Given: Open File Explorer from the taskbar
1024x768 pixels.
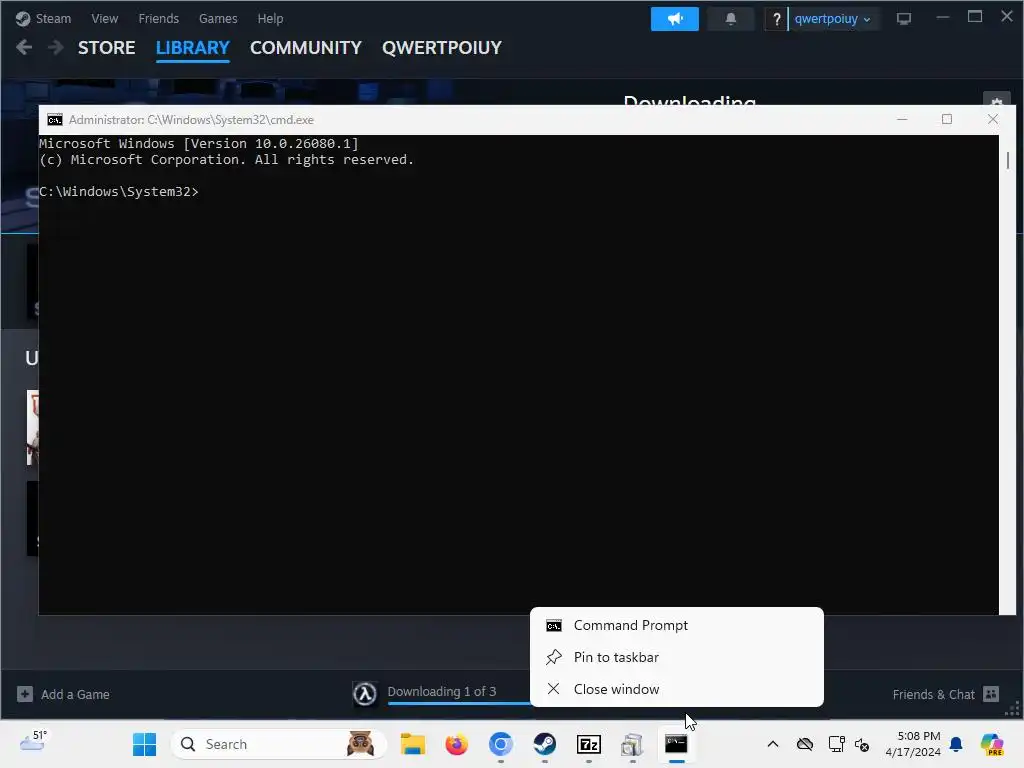Looking at the screenshot, I should pyautogui.click(x=413, y=744).
